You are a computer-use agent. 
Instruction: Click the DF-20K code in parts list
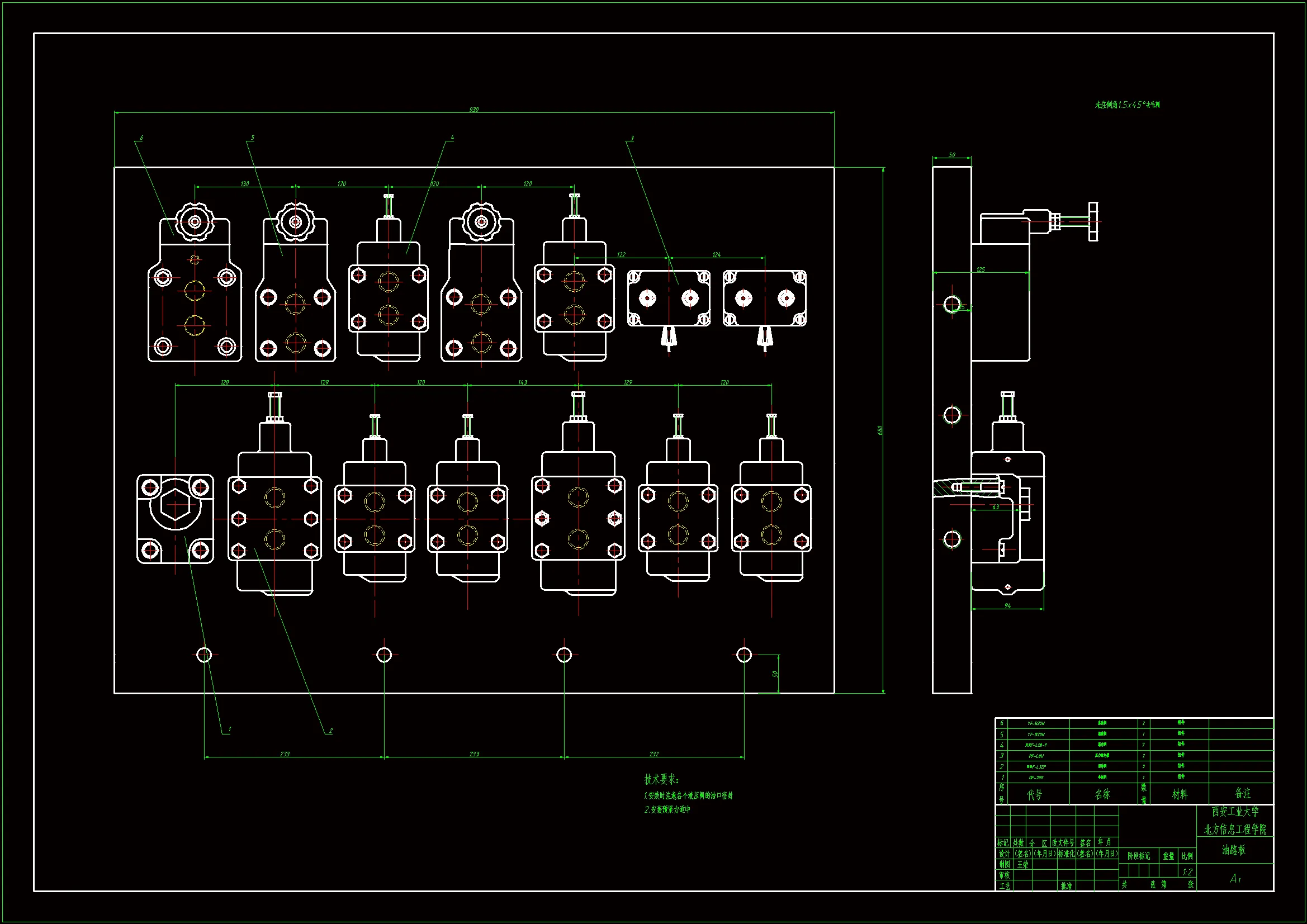1036,778
